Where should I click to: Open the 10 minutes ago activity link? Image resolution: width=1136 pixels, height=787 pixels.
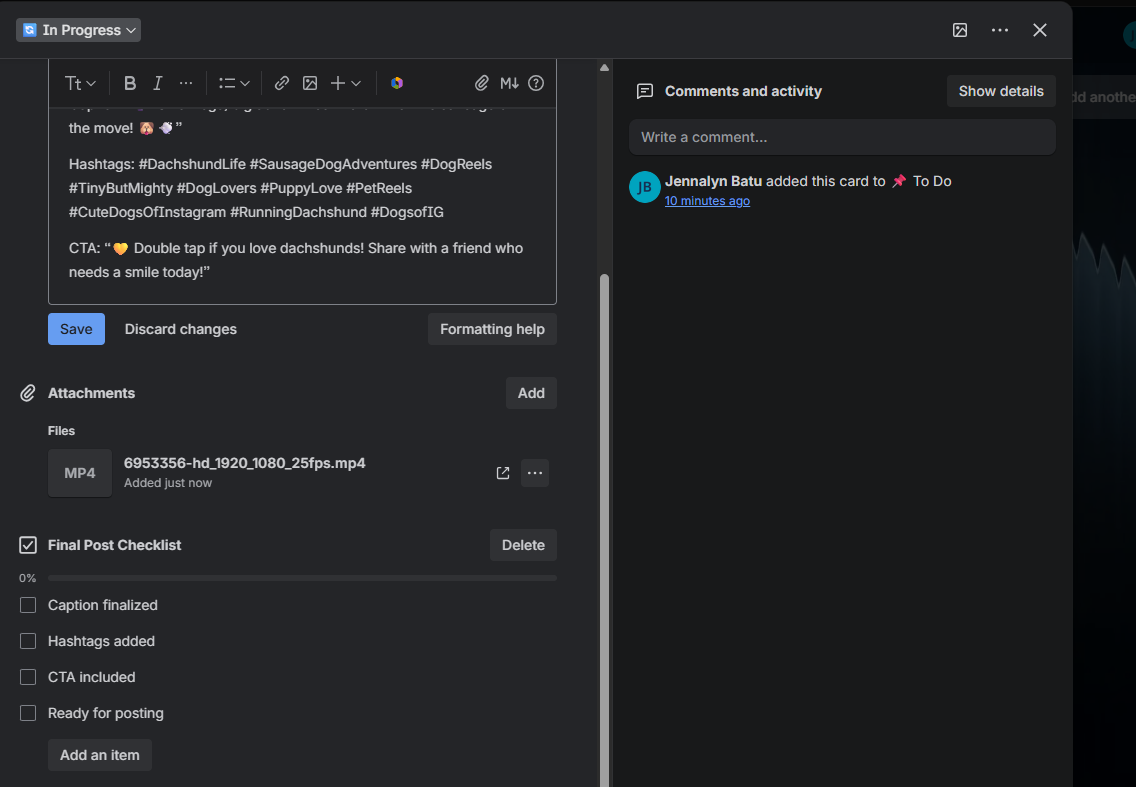click(707, 201)
